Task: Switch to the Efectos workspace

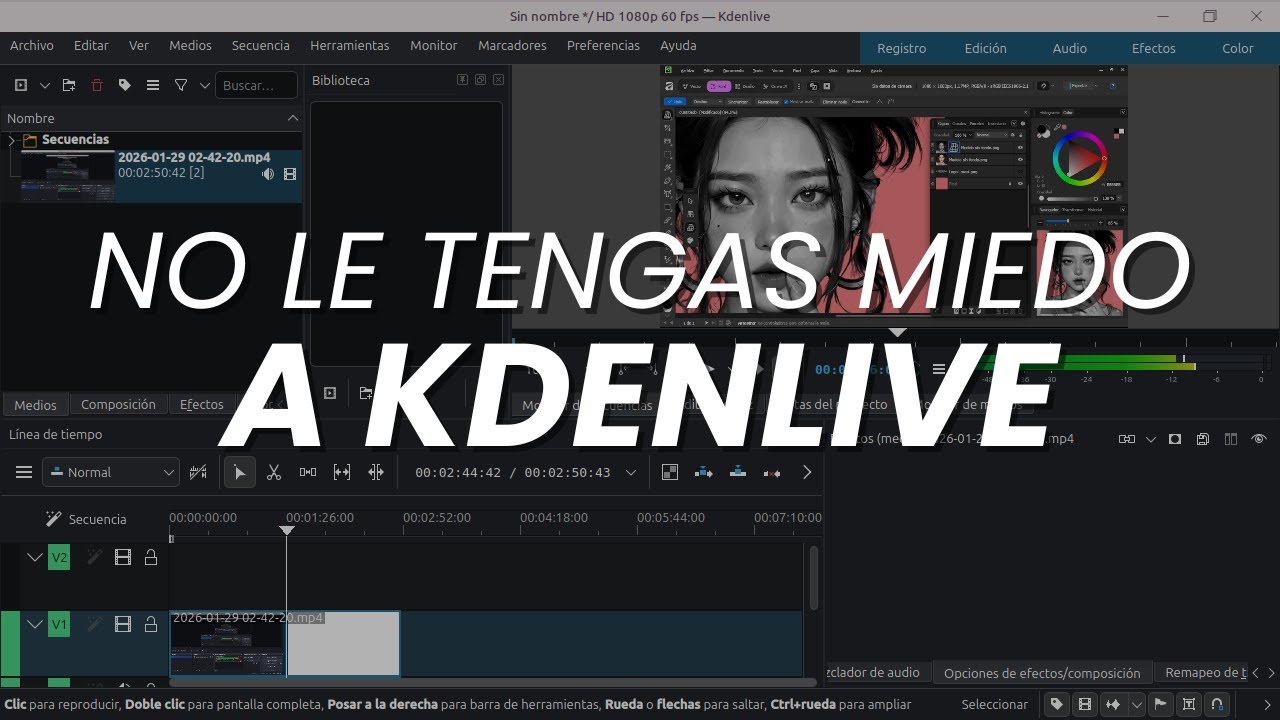Action: point(1154,48)
